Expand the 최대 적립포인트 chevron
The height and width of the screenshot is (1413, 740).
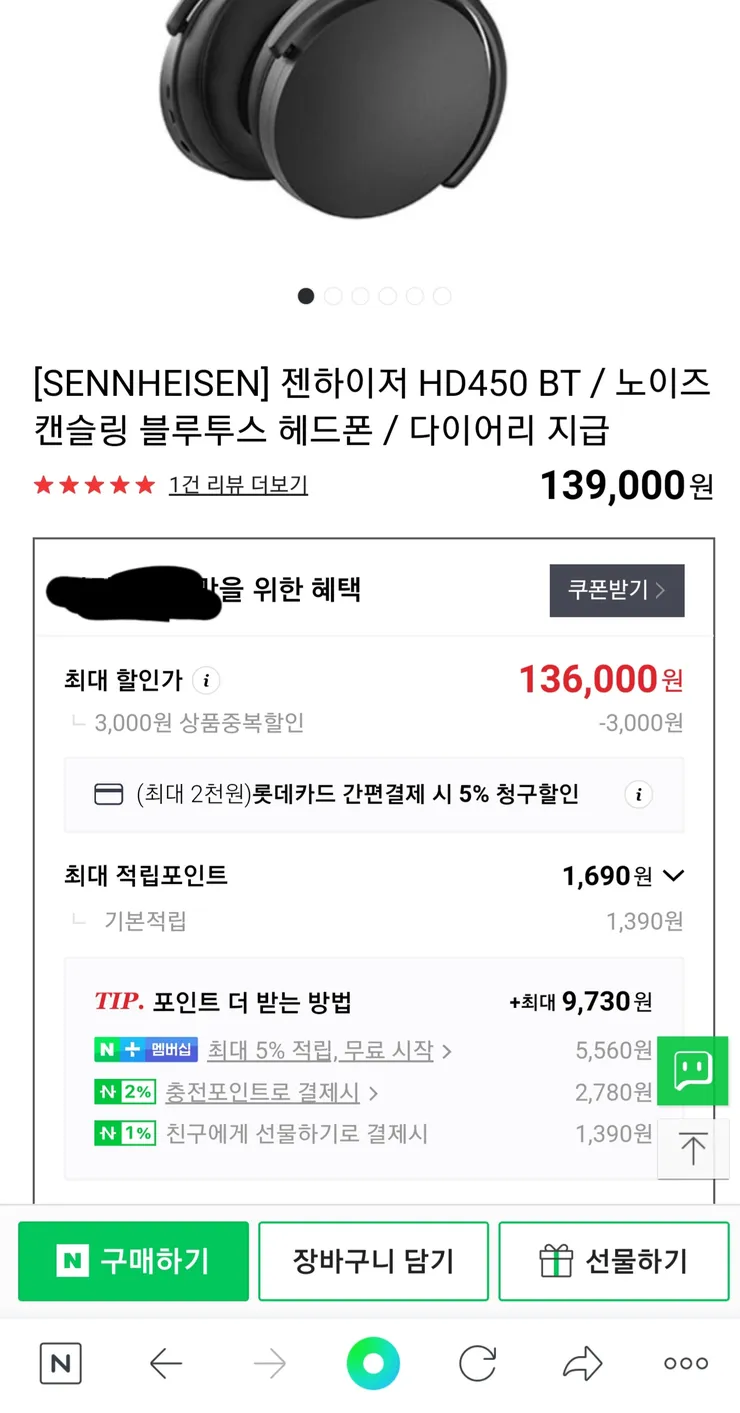click(674, 876)
